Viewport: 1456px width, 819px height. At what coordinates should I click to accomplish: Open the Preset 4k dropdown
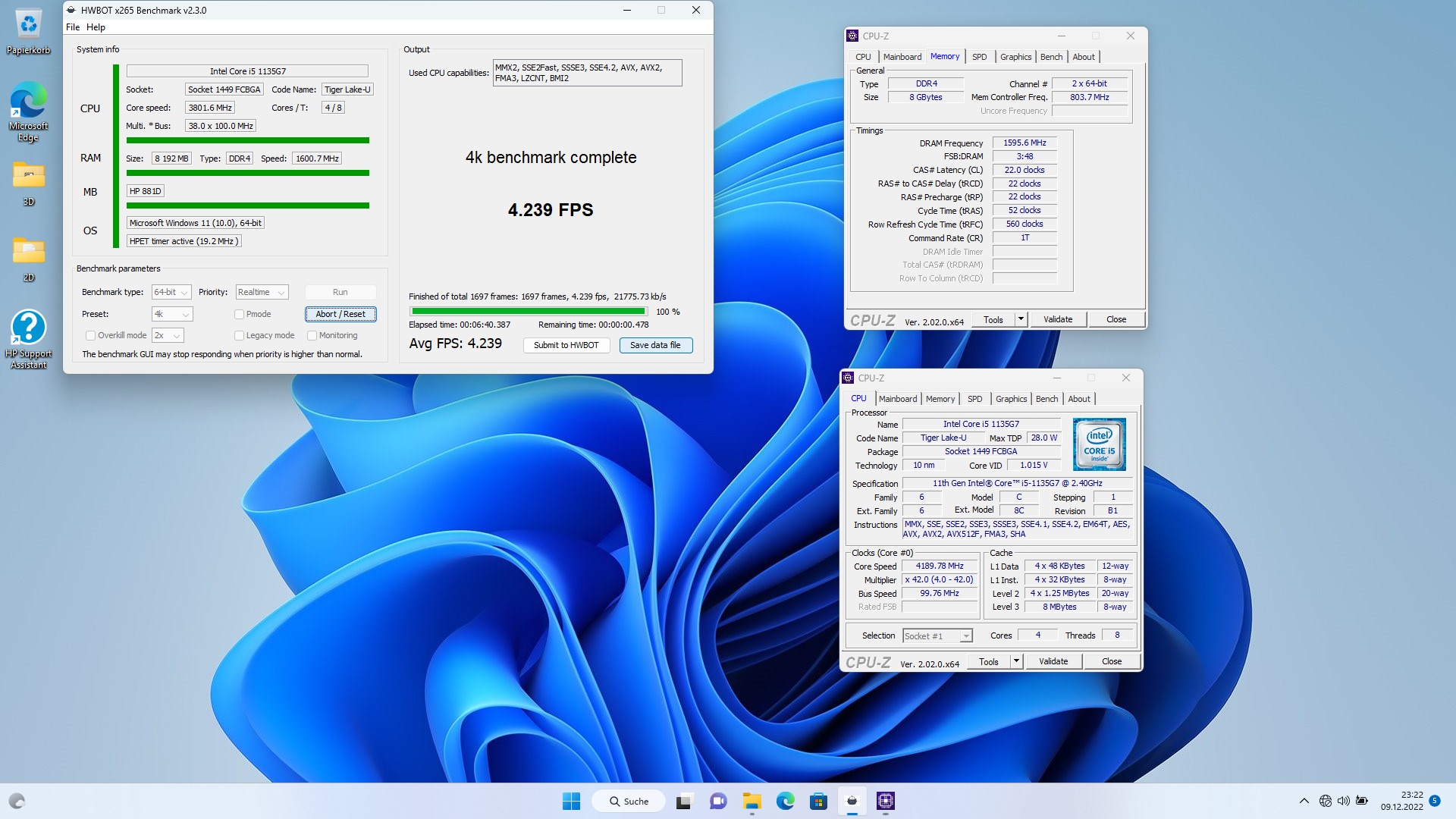(172, 314)
